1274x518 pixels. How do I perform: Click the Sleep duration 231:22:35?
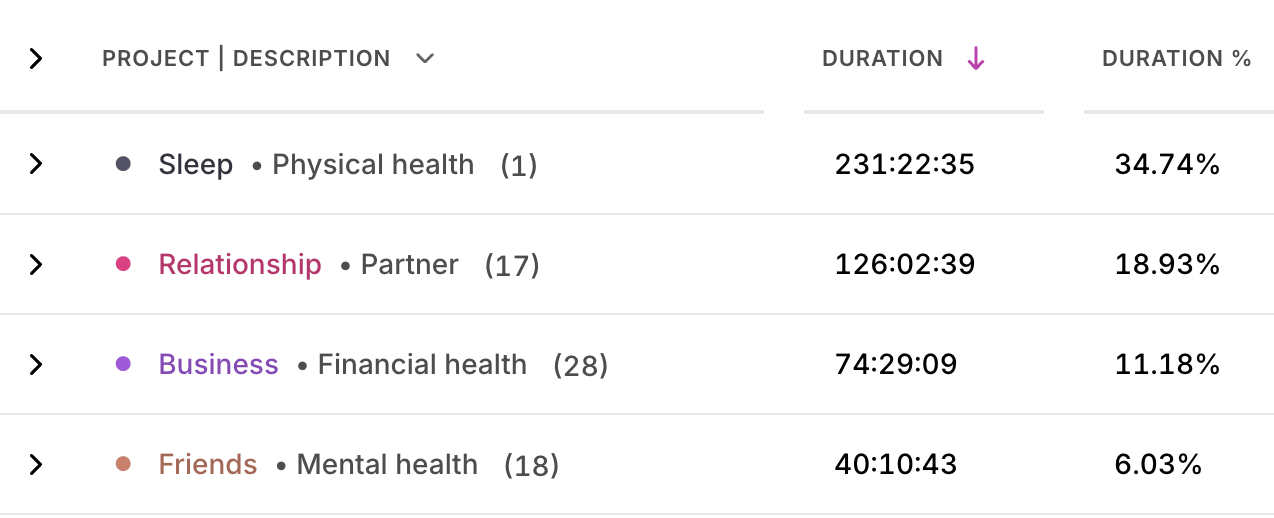click(904, 164)
